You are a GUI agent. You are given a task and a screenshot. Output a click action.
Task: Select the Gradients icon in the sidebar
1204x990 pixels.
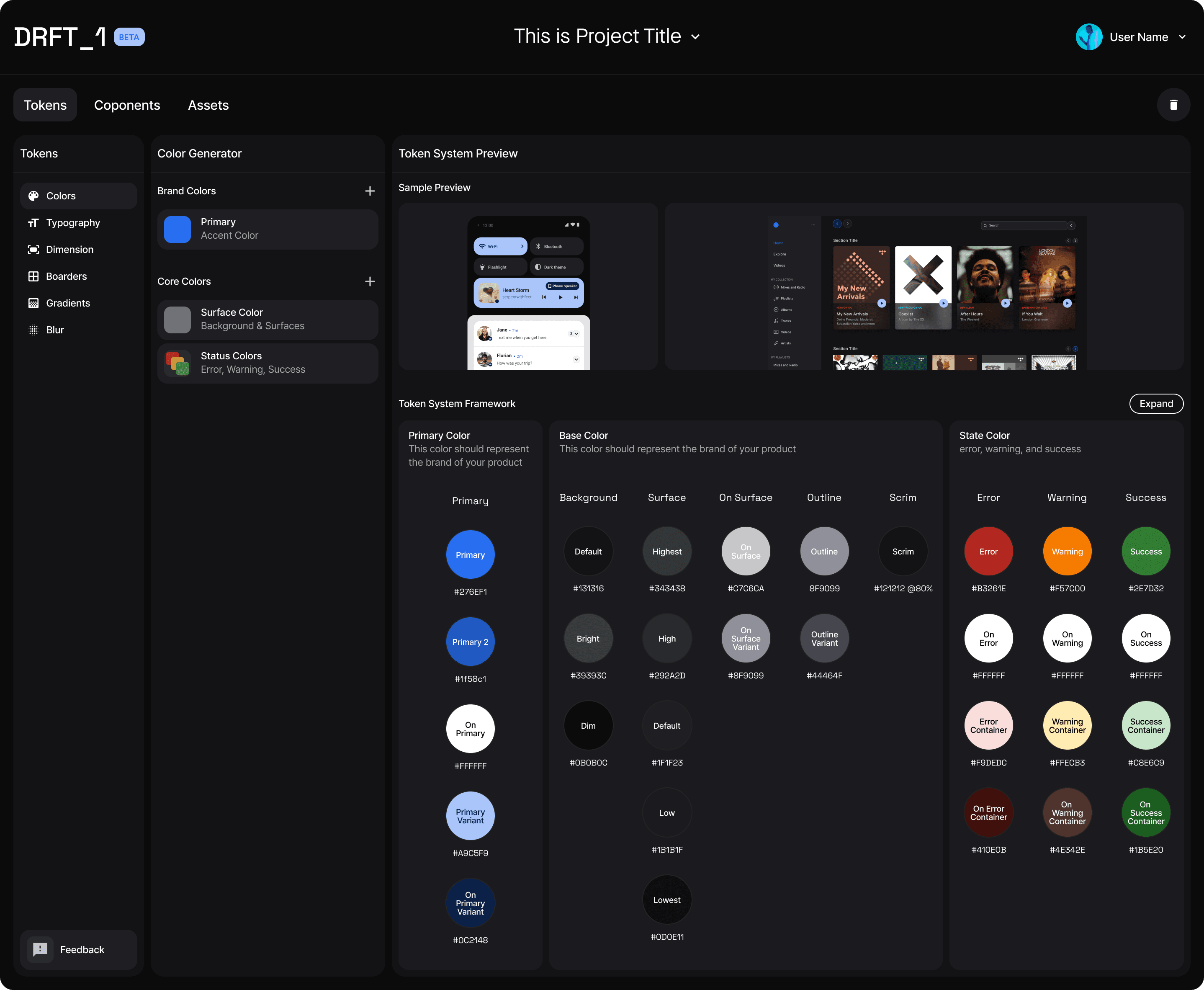pos(33,303)
